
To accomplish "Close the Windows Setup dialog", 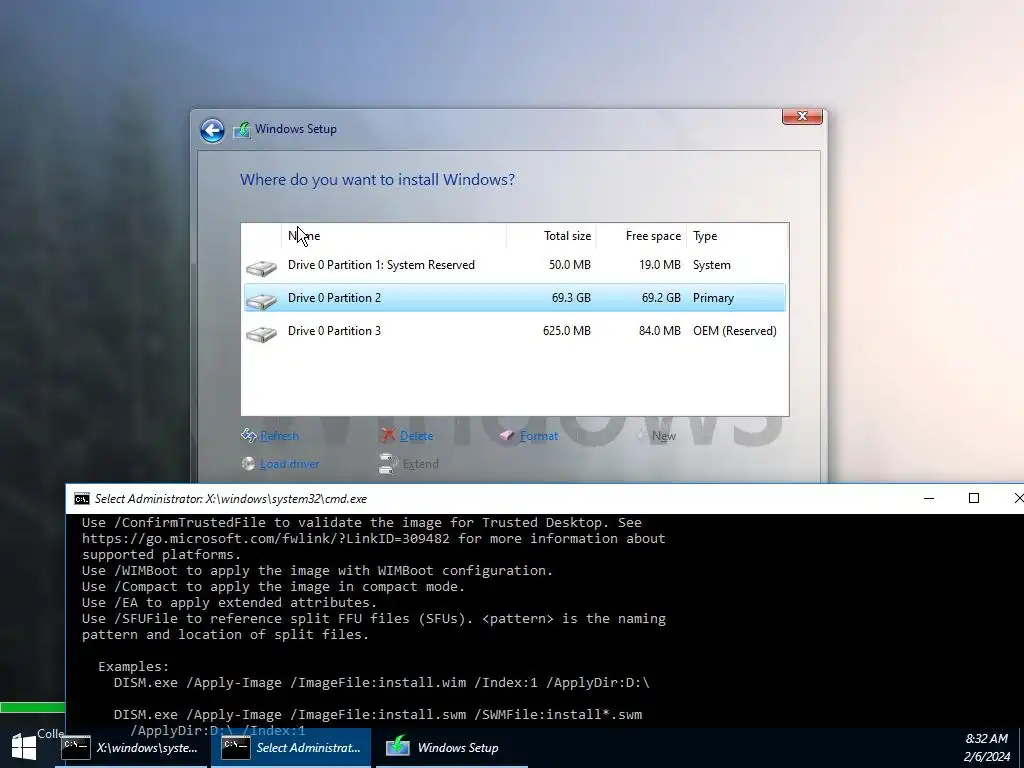I will coord(802,116).
